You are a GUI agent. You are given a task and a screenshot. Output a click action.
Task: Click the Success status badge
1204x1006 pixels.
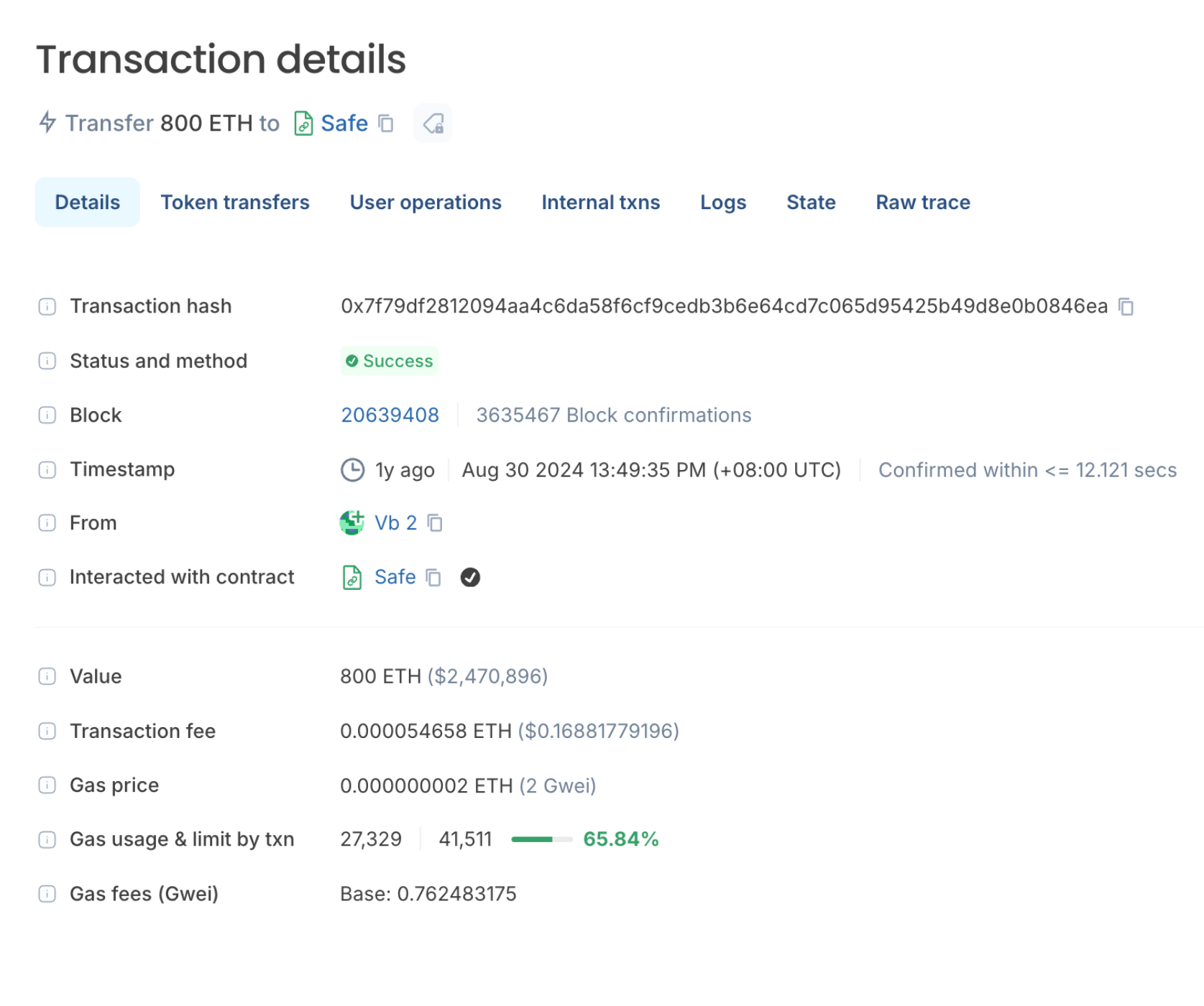coord(389,361)
